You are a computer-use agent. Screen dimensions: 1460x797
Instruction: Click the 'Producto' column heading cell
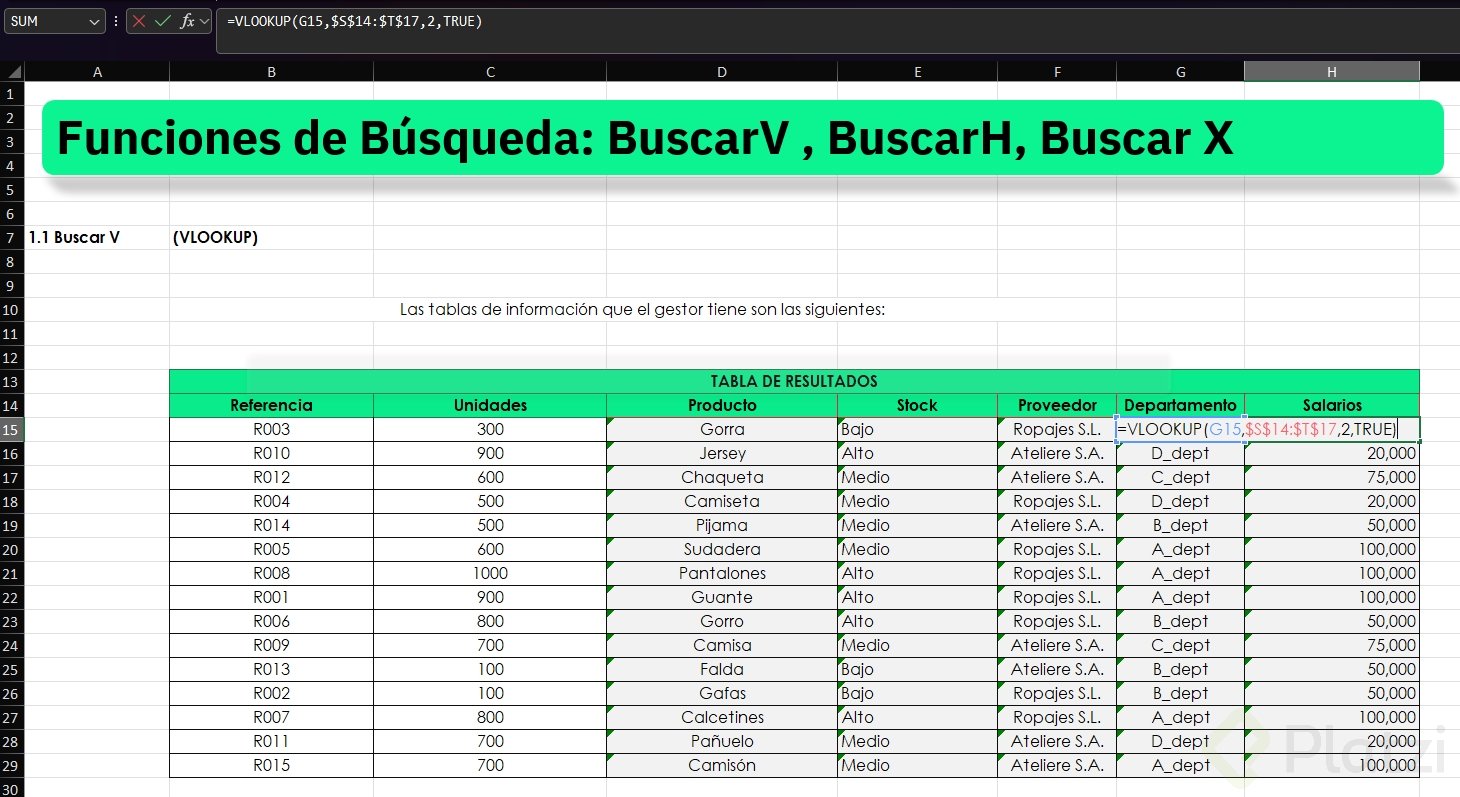(722, 405)
